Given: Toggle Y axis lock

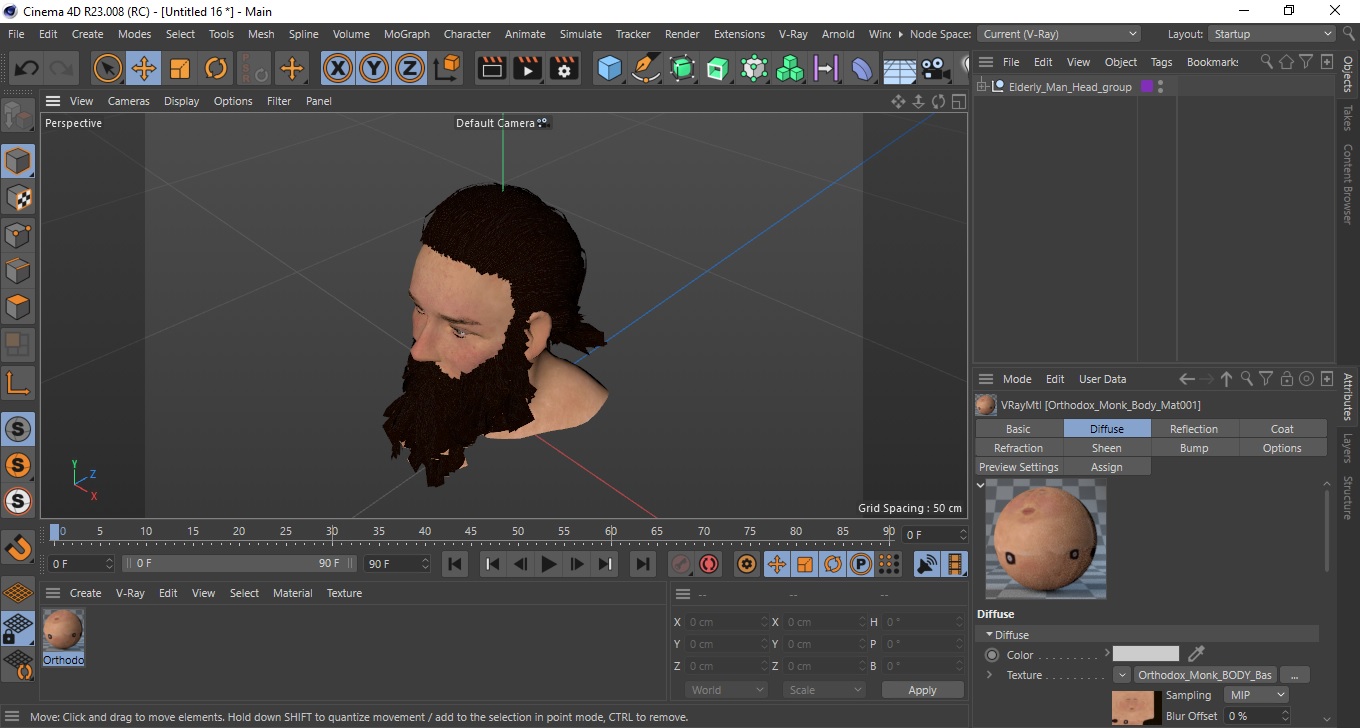Looking at the screenshot, I should [374, 69].
